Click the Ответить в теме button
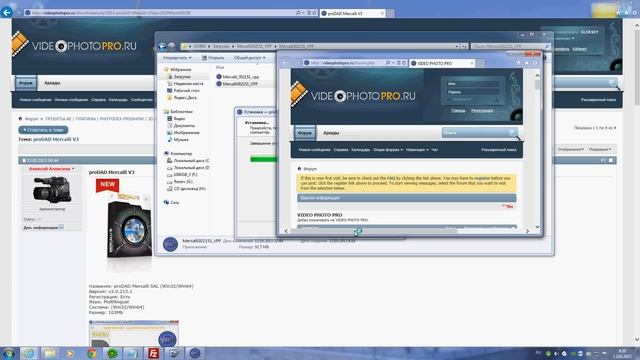Viewport: 640px width, 360px height. pos(43,130)
